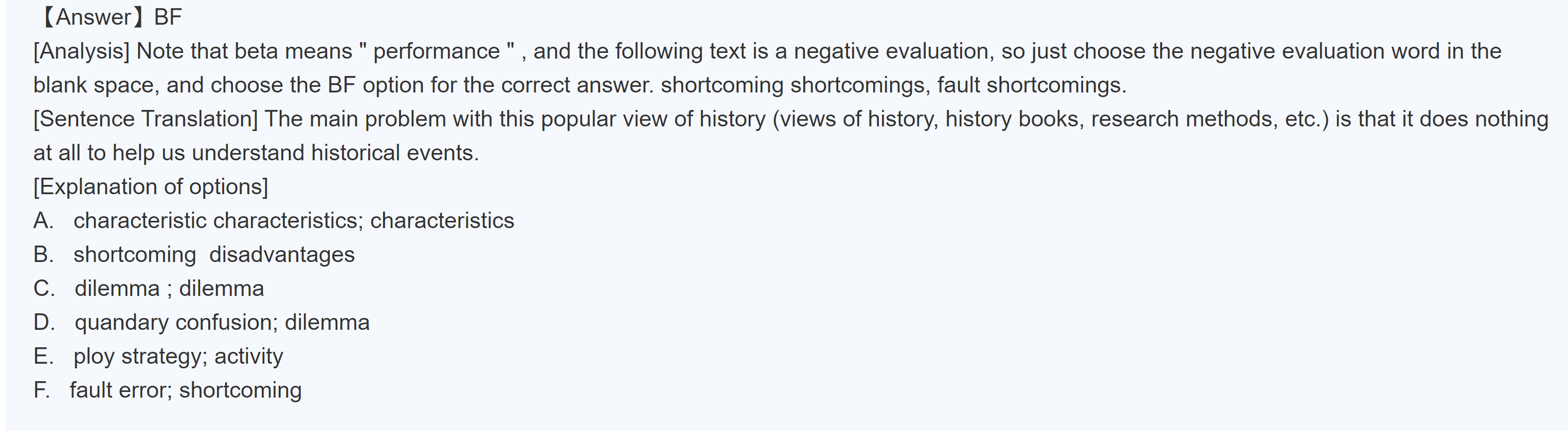Click "fault shortcomings" in the analysis paragraph
This screenshot has width=1568, height=431.
tap(1031, 85)
